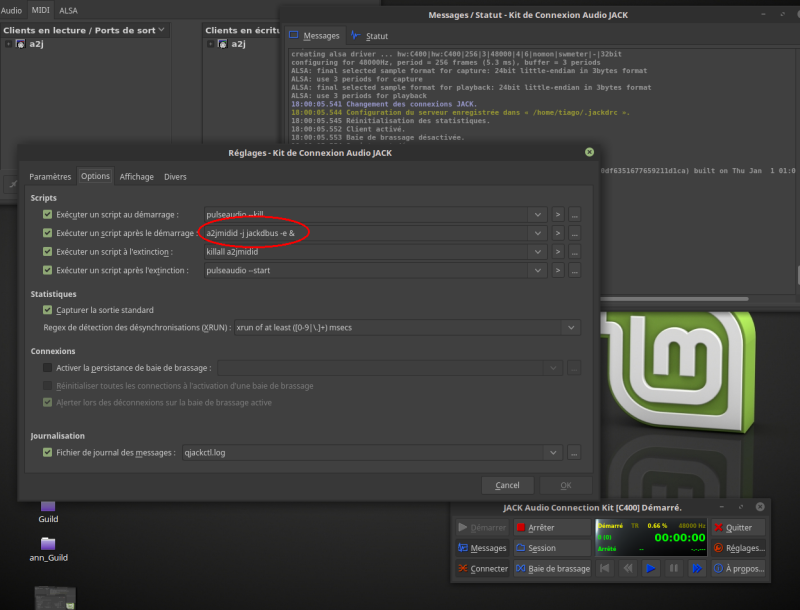This screenshot has width=800, height=610.
Task: Click > meta button for post-startup script
Action: 558,233
